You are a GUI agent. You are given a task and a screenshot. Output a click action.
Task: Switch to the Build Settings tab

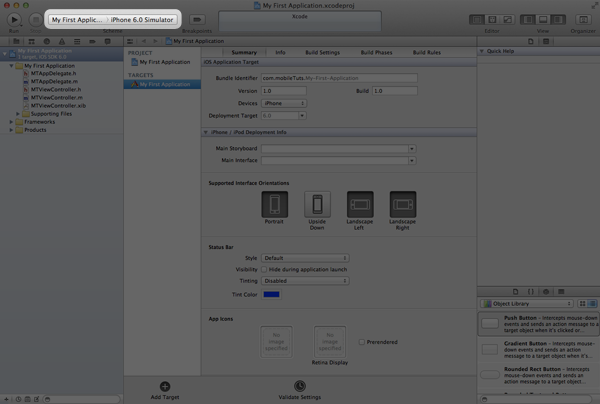pos(323,52)
